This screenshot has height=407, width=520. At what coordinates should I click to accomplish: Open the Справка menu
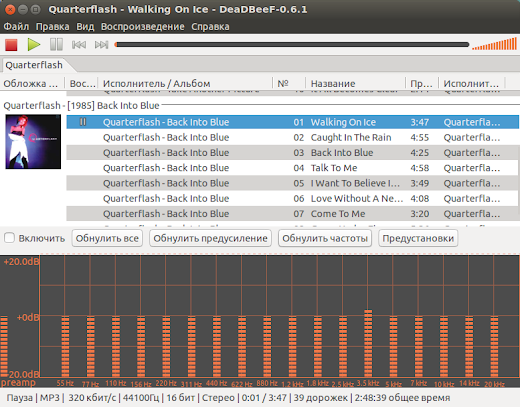(x=210, y=26)
